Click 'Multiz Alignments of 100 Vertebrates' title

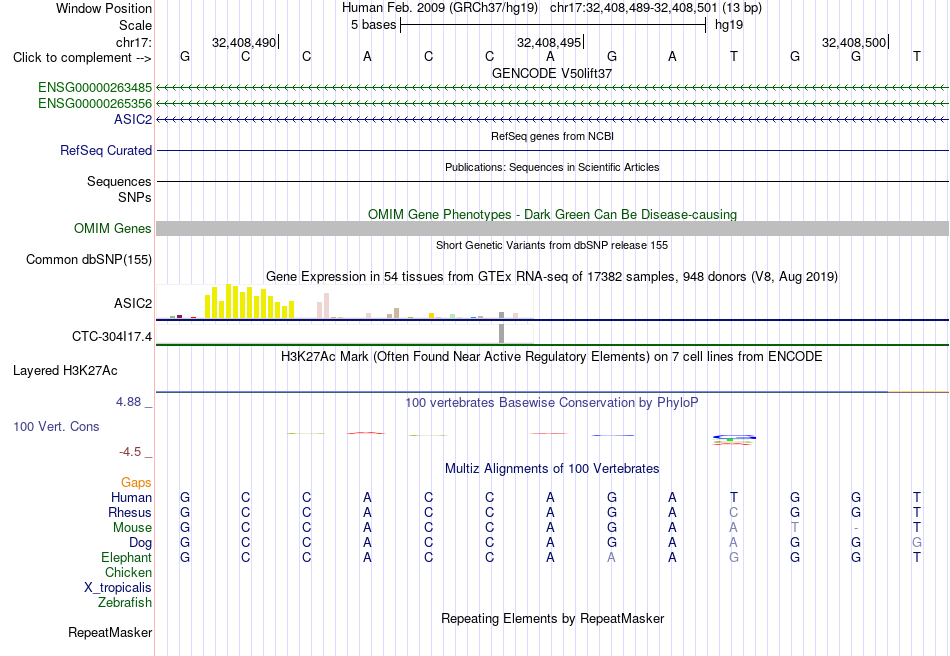(552, 468)
